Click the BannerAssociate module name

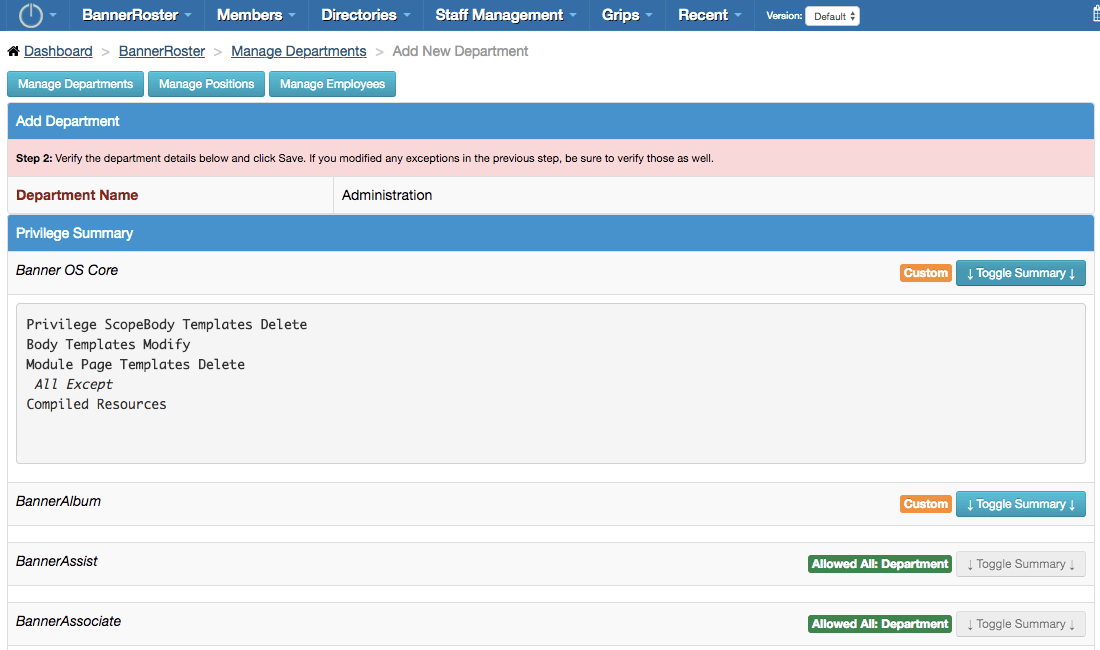[x=69, y=621]
